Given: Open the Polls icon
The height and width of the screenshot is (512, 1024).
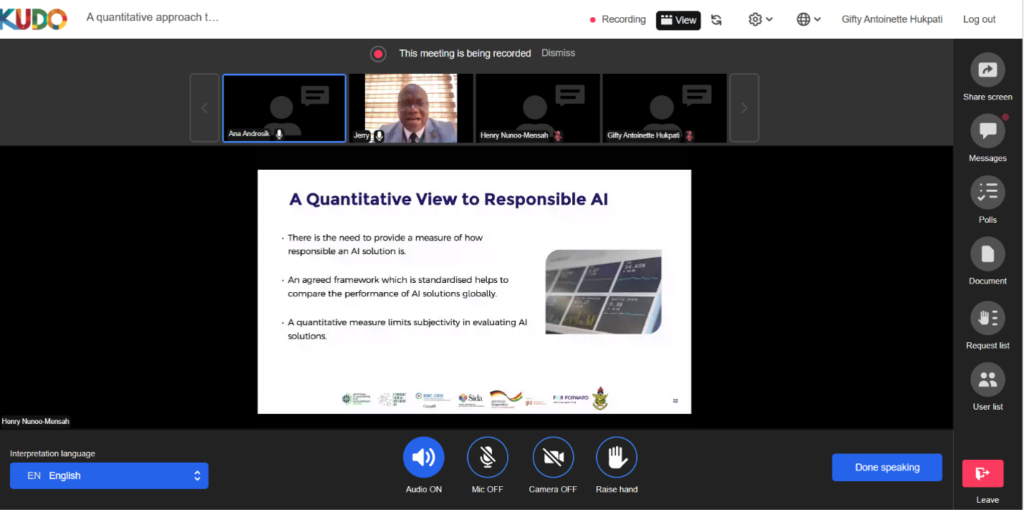Looking at the screenshot, I should tap(987, 192).
